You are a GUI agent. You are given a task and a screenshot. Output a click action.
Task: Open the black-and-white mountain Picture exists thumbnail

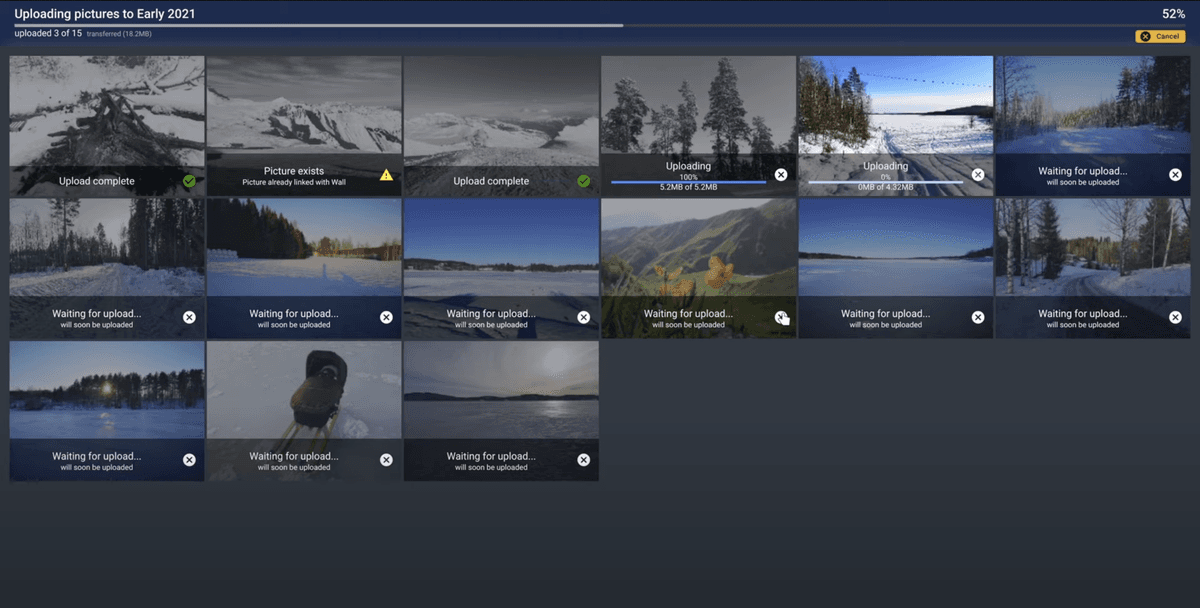[x=303, y=105]
